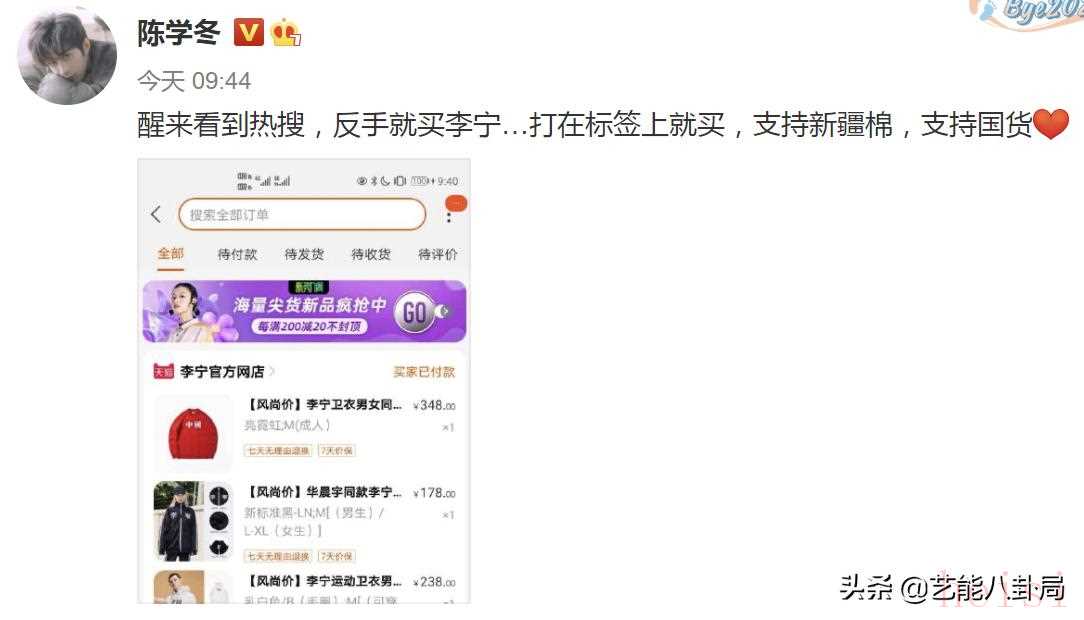Expand 李宁官方网店 store chevron
Image resolution: width=1084 pixels, height=620 pixels.
(x=272, y=372)
